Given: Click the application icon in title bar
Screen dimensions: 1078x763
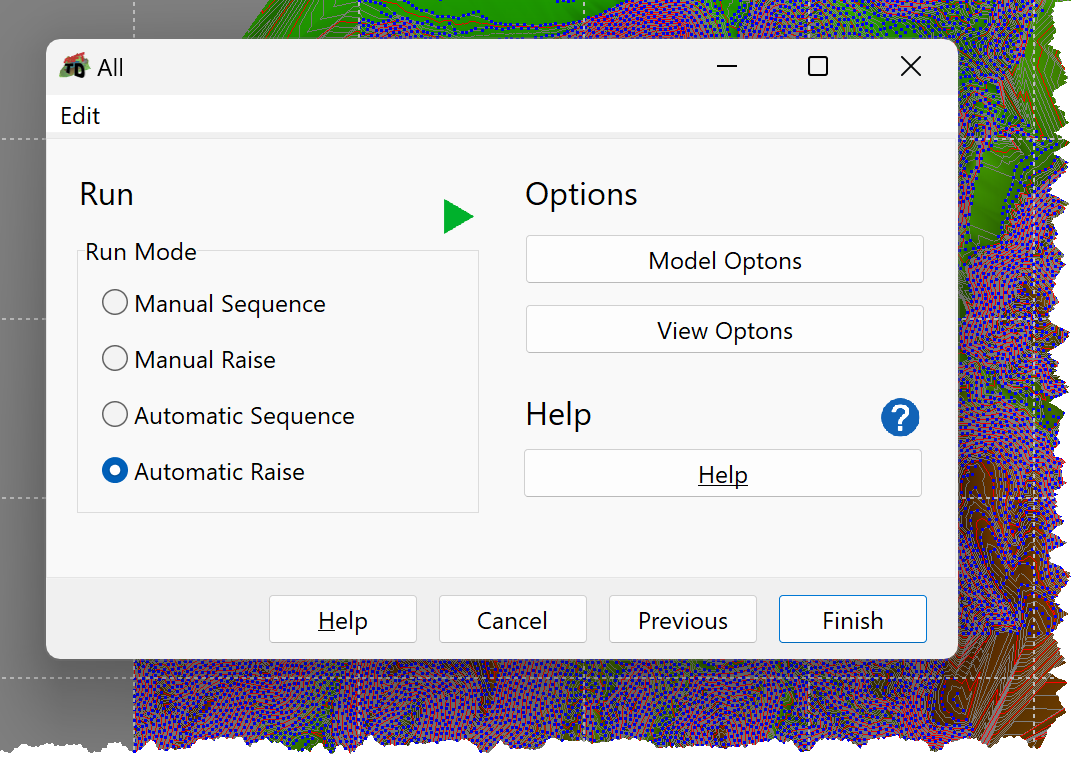Looking at the screenshot, I should tap(74, 67).
